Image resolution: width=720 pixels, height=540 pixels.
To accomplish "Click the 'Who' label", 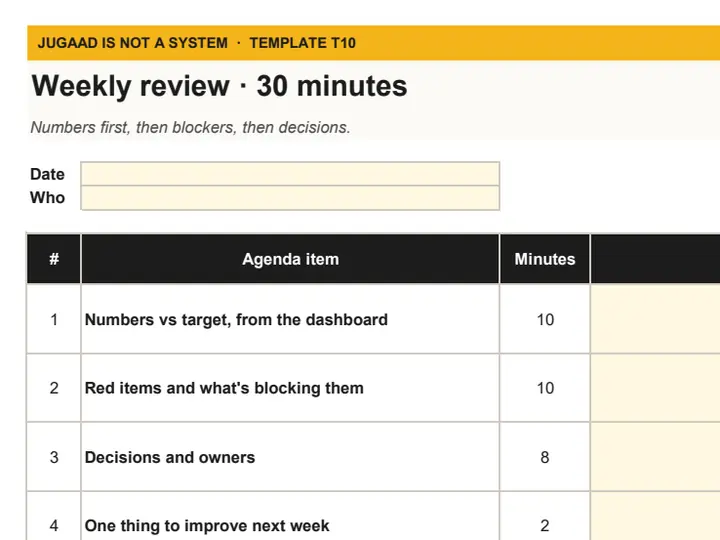I will click(x=48, y=197).
